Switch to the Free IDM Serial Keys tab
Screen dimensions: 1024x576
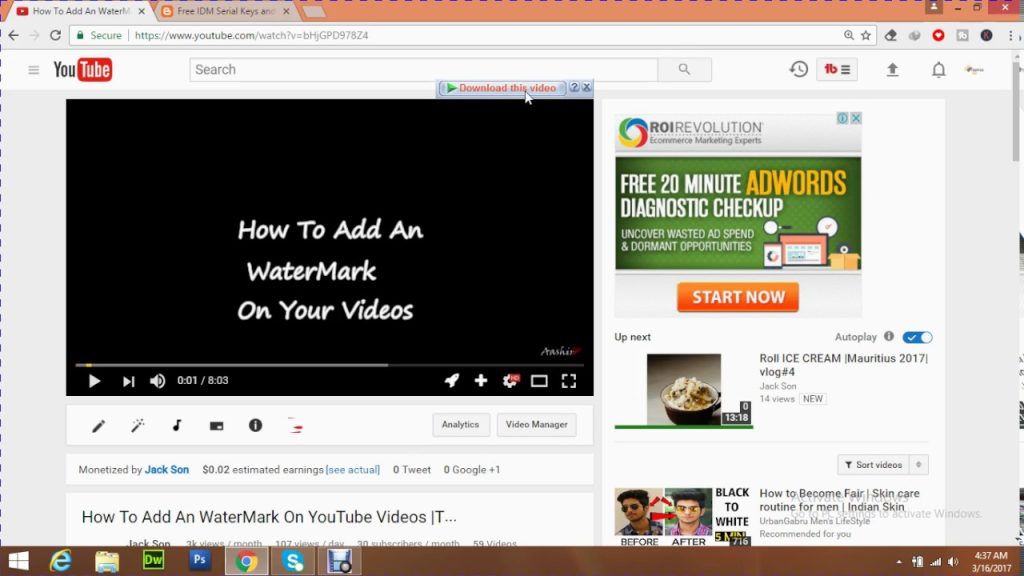tap(226, 11)
